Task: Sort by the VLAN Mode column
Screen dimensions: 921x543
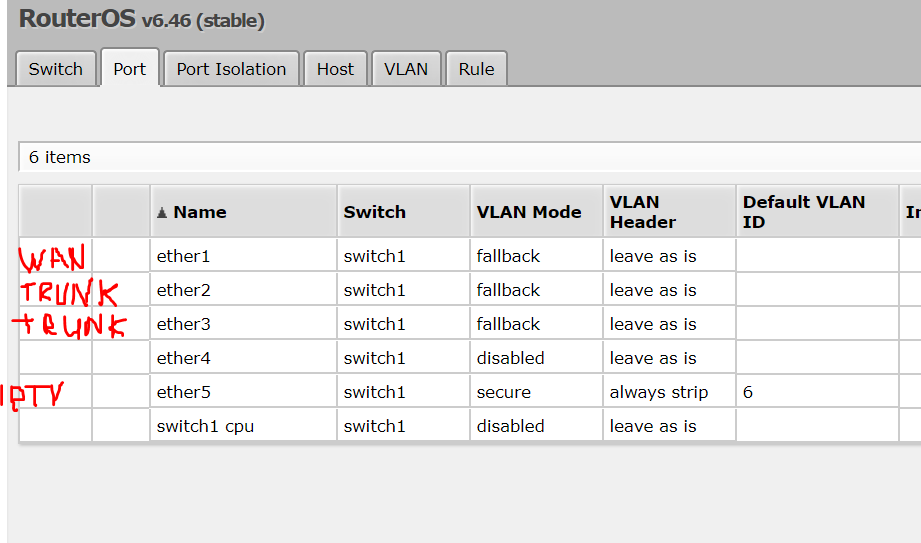Action: [528, 212]
